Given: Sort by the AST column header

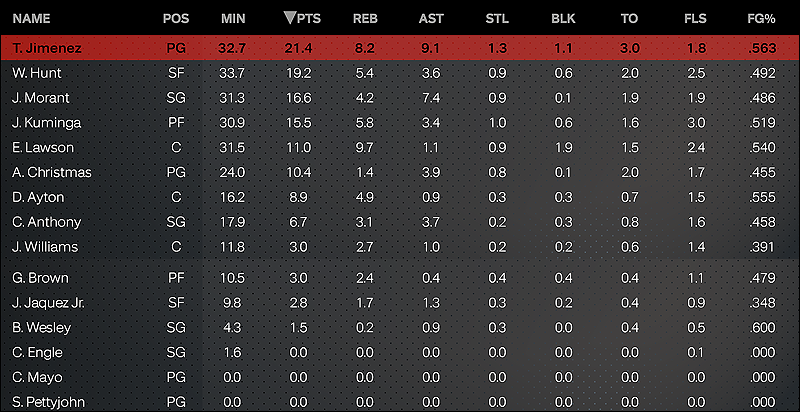Looking at the screenshot, I should tap(431, 19).
